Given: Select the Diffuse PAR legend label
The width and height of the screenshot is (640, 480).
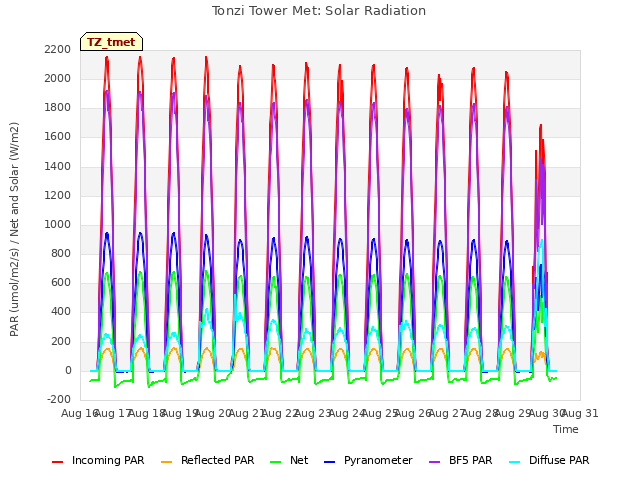Looking at the screenshot, I should pyautogui.click(x=559, y=460).
